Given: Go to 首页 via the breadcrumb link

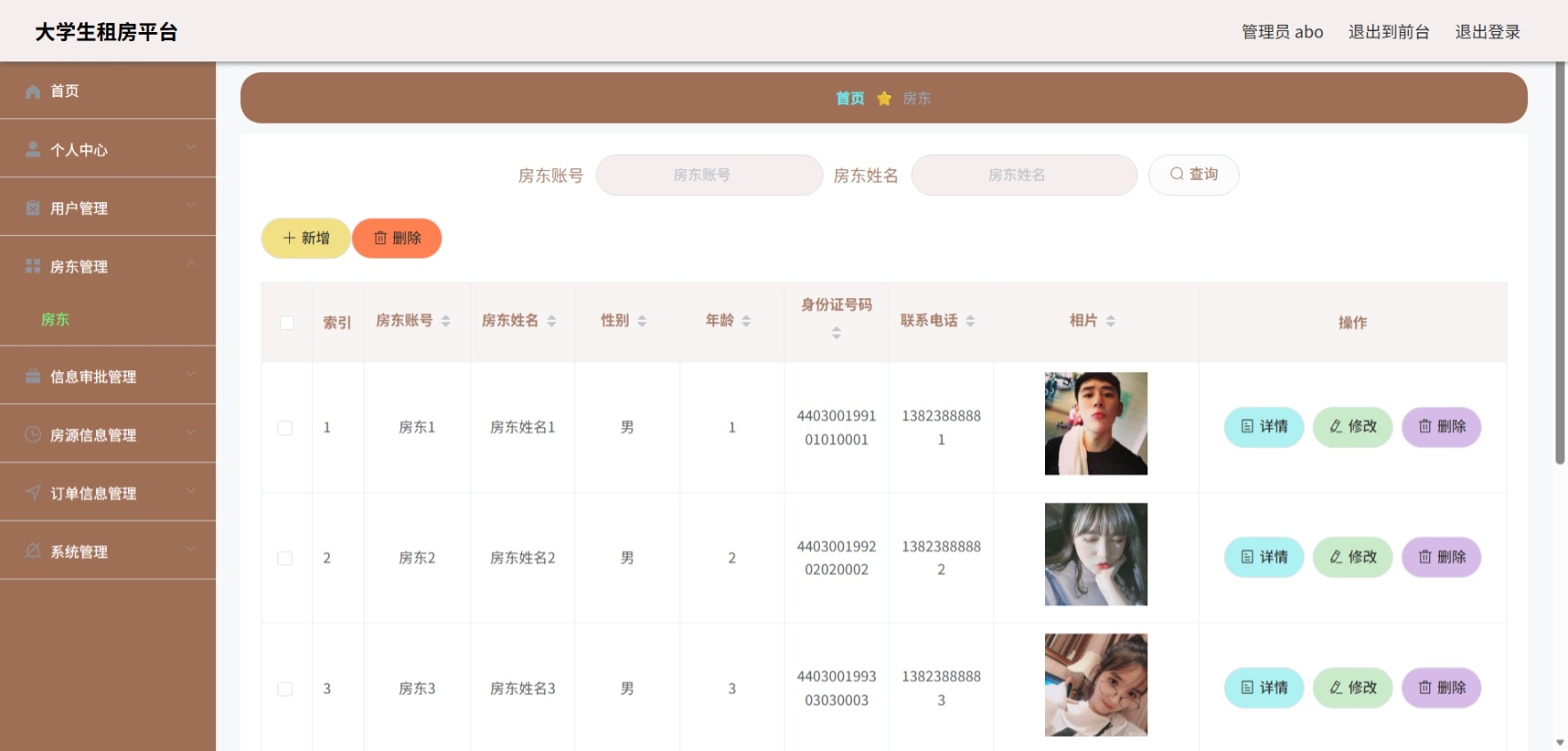Looking at the screenshot, I should coord(850,98).
